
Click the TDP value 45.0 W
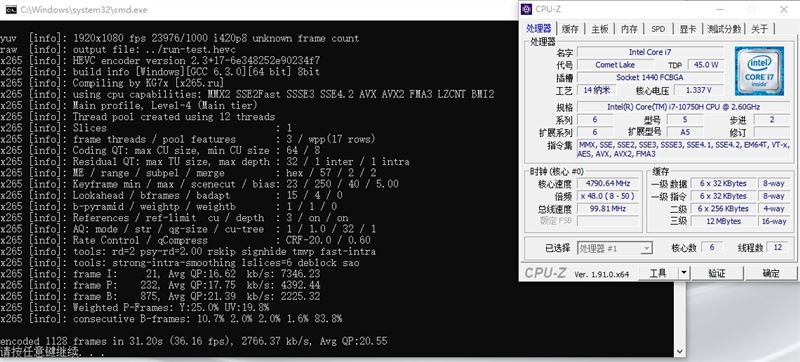click(x=706, y=65)
